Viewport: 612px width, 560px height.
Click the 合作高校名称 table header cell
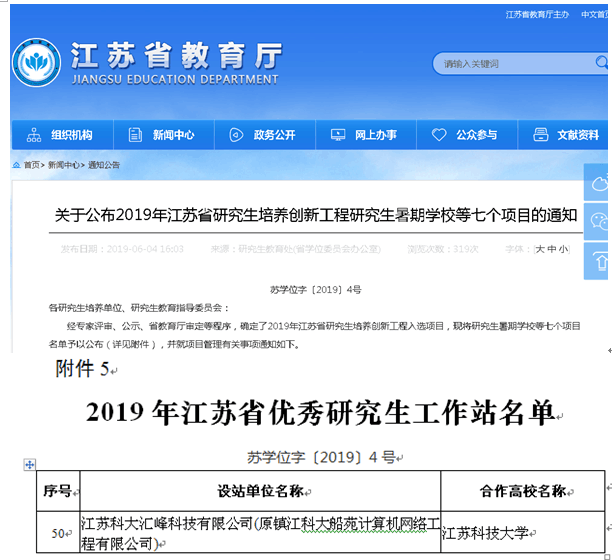523,491
